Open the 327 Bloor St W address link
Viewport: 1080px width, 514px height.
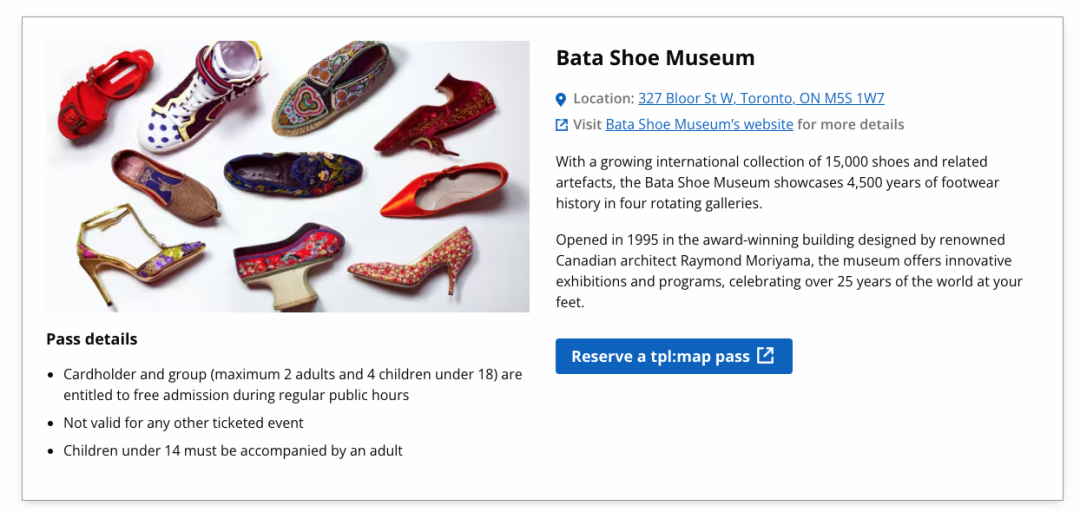click(761, 99)
